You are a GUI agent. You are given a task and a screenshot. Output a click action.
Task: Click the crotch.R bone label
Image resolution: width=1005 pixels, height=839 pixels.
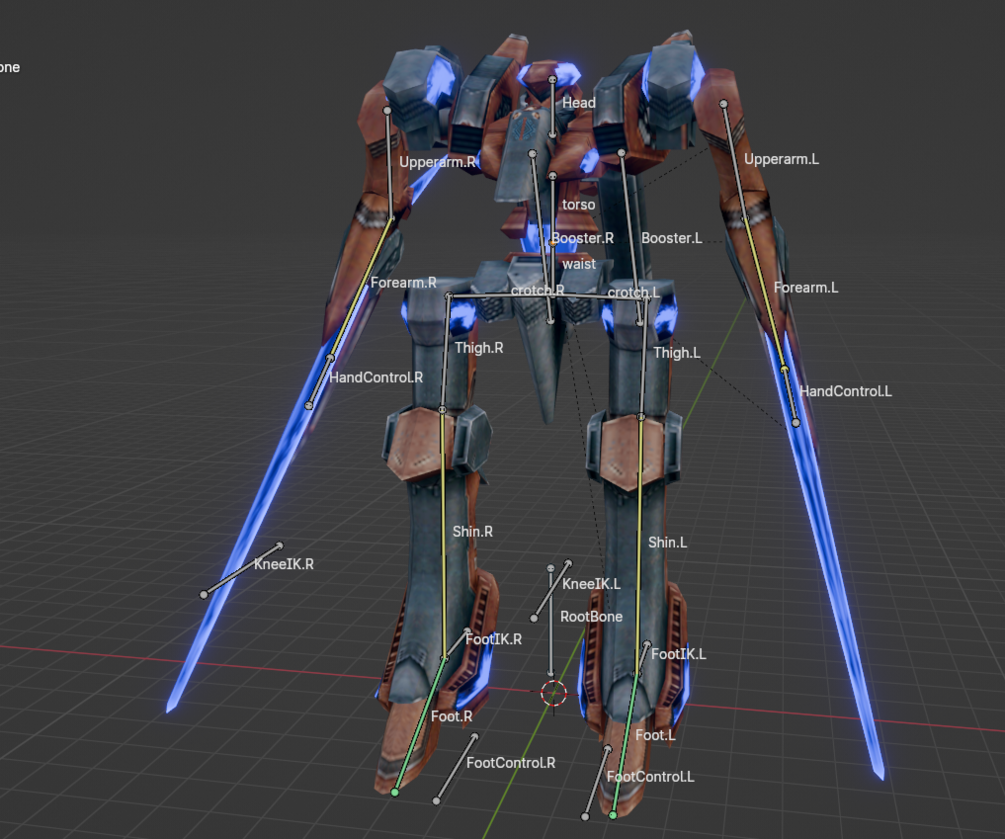click(538, 290)
